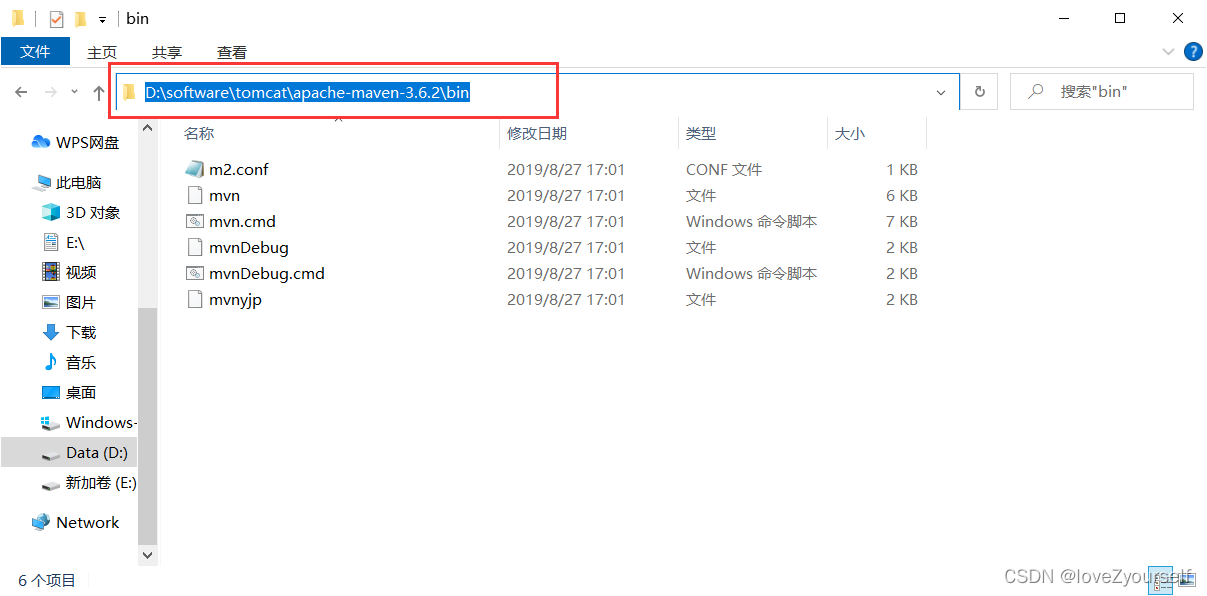Screen dimensions: 1207x596
Task: Click the 此电脑 computer icon
Action: (x=42, y=182)
